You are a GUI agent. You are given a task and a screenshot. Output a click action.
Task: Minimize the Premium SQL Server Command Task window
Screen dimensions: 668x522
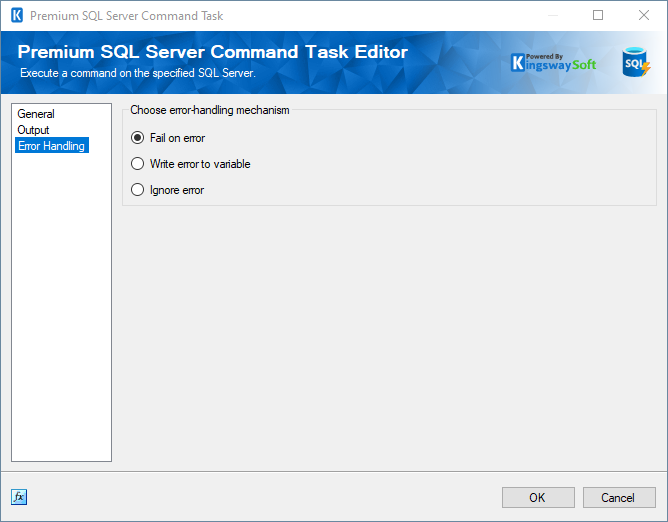point(553,15)
